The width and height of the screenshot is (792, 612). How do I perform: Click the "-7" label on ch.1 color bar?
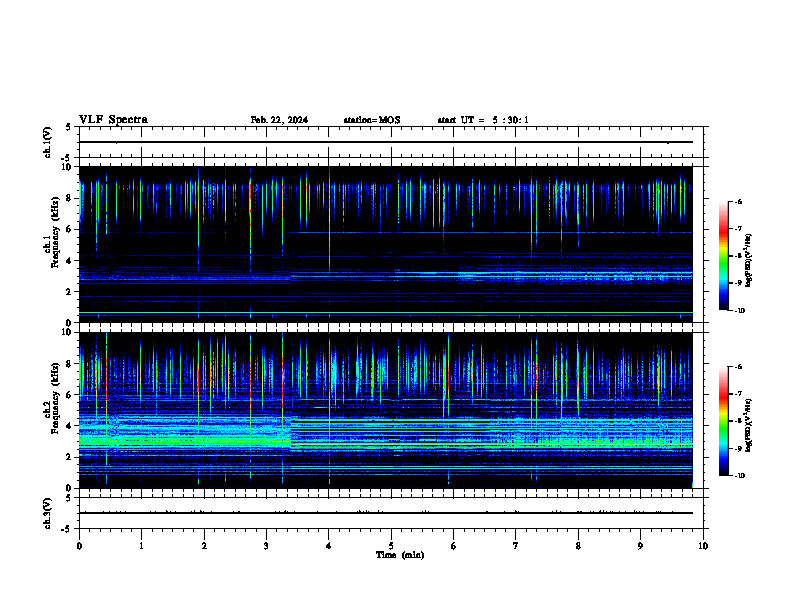738,229
